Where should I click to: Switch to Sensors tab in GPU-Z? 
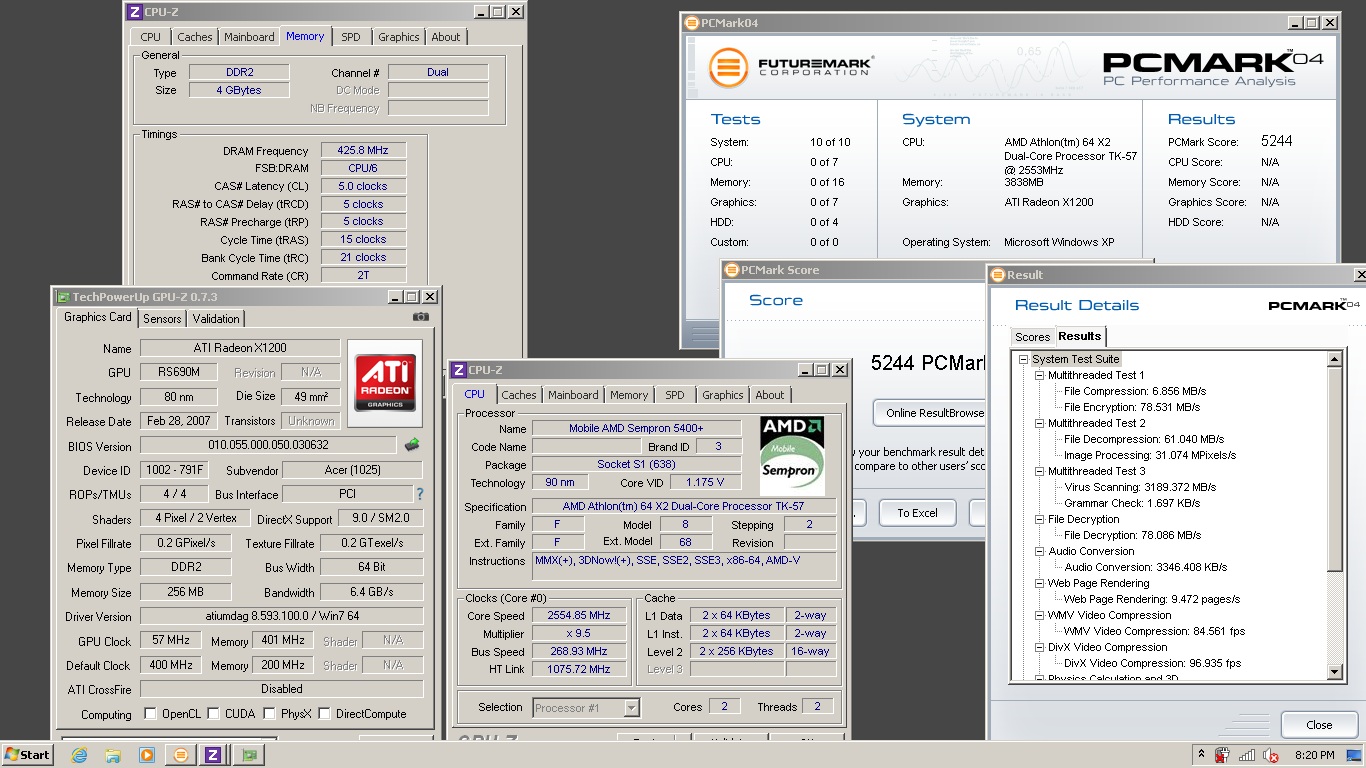pyautogui.click(x=162, y=319)
